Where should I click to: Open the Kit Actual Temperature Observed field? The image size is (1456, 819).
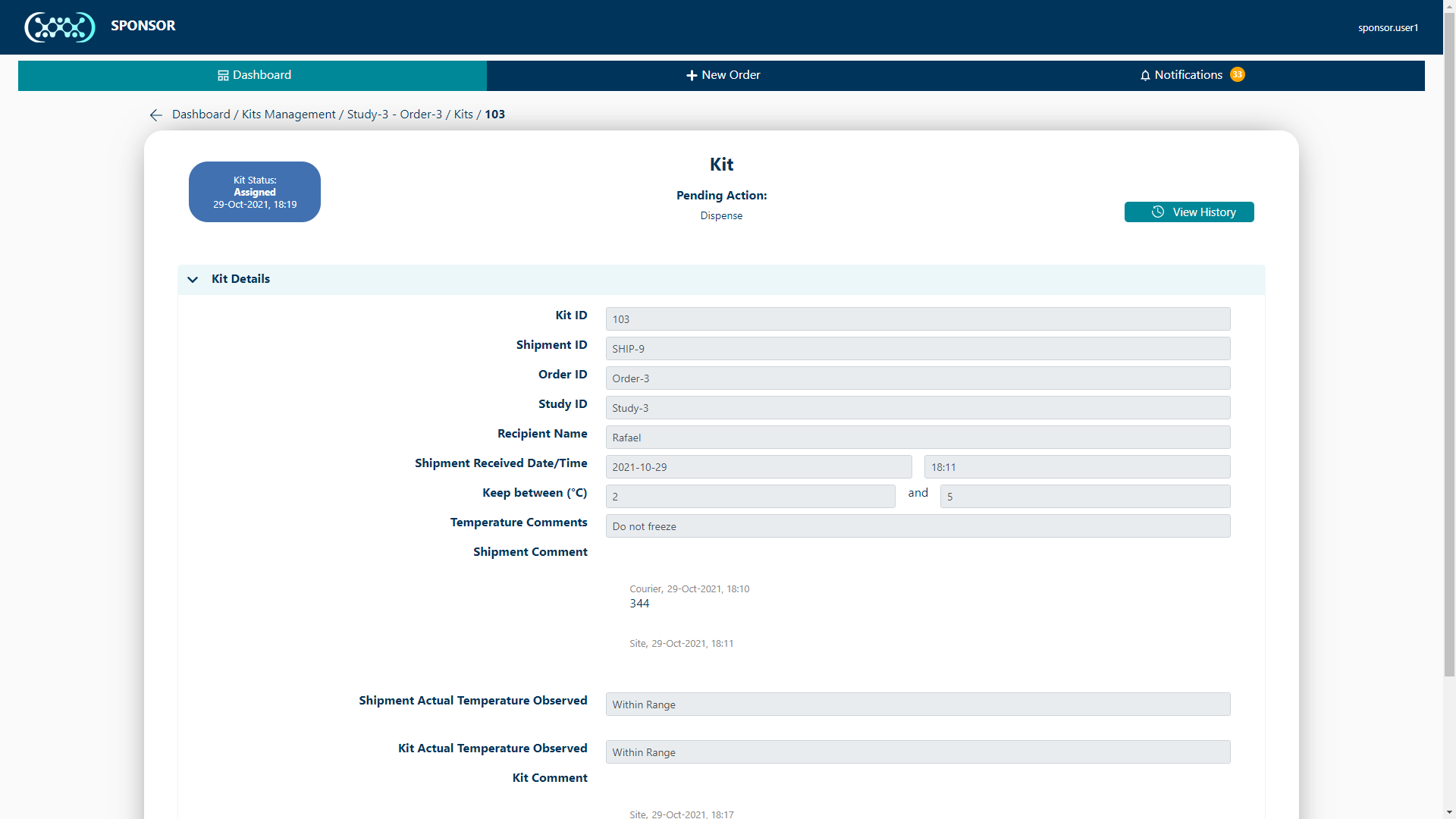pyautogui.click(x=918, y=752)
